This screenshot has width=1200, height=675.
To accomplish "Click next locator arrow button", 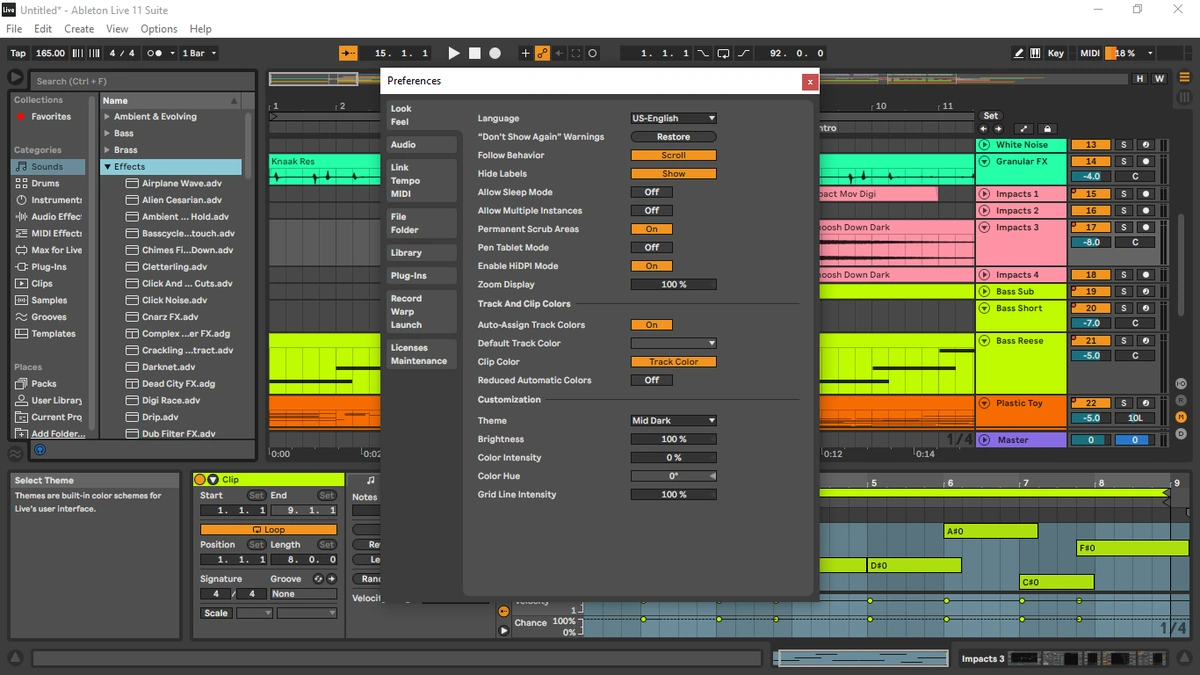I will [998, 129].
